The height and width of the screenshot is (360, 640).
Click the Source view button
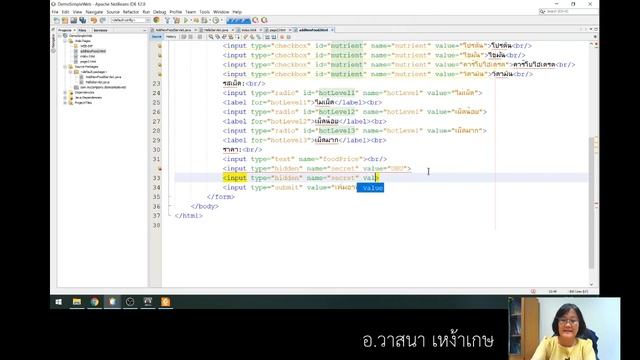157,37
